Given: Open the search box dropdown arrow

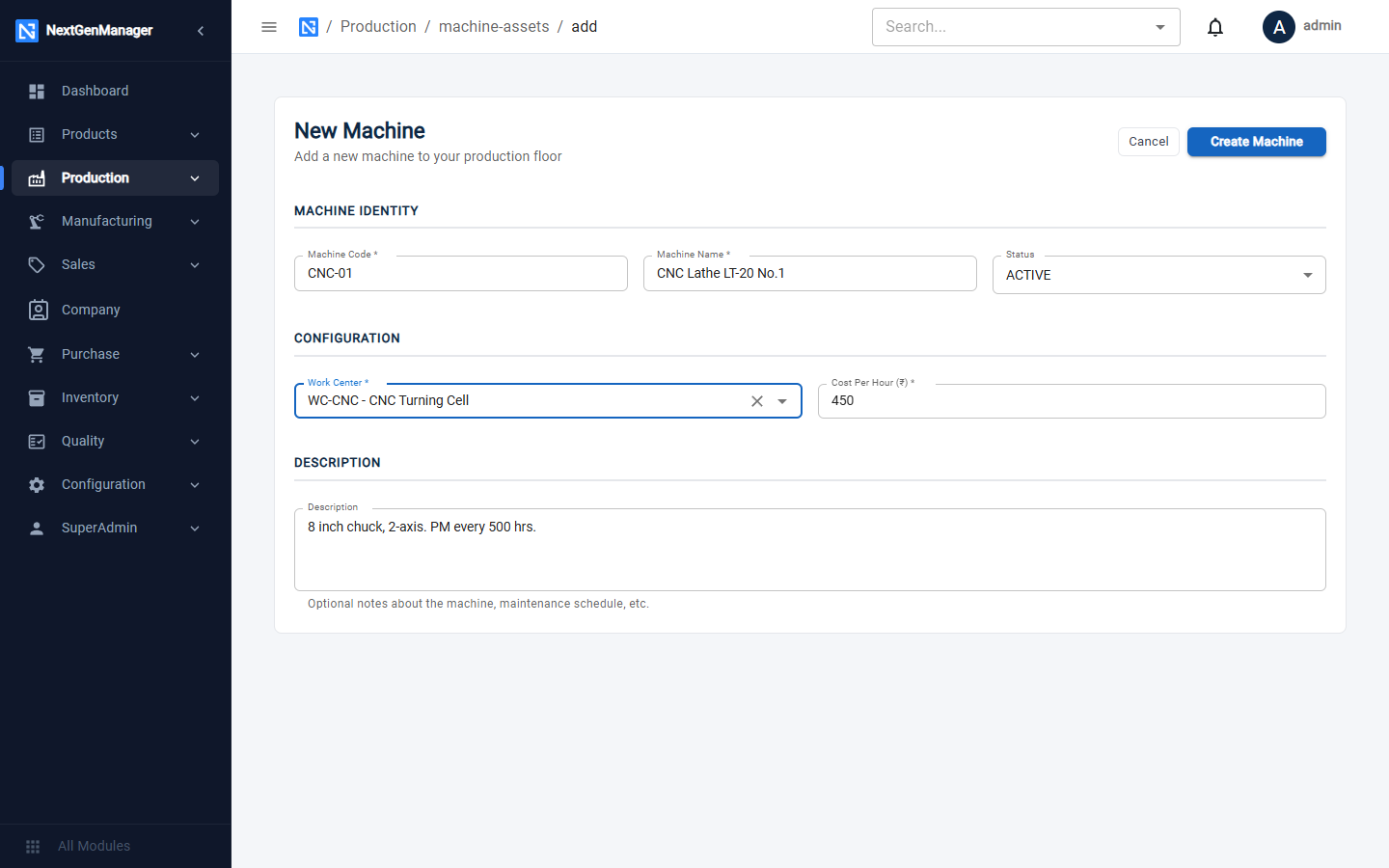Looking at the screenshot, I should click(1160, 27).
